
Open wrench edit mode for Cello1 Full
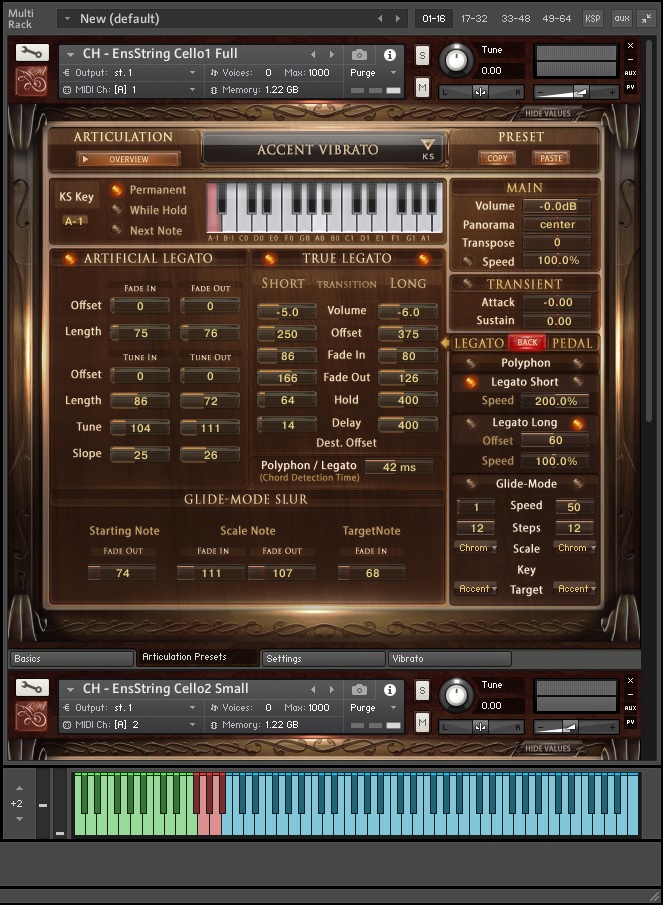click(x=32, y=53)
